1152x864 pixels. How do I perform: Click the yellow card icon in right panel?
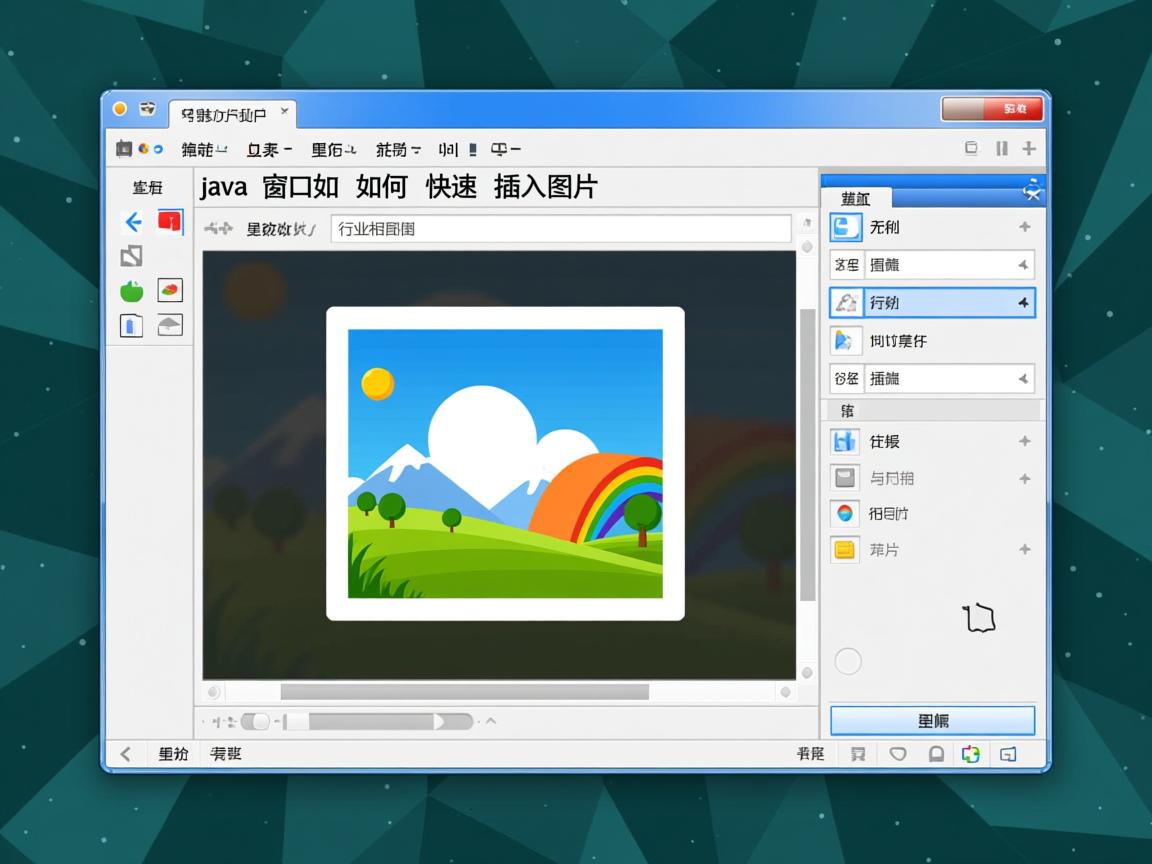(845, 549)
